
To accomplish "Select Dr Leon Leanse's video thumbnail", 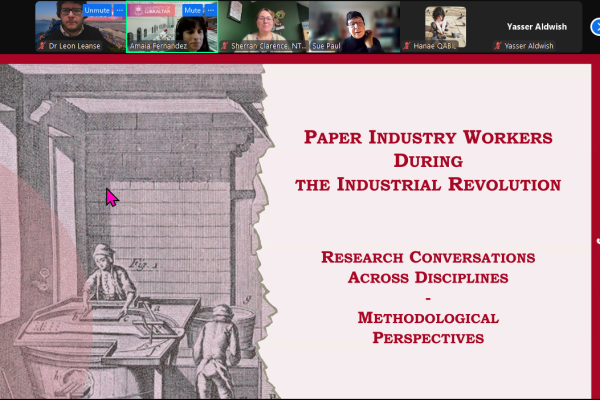I will pos(80,27).
